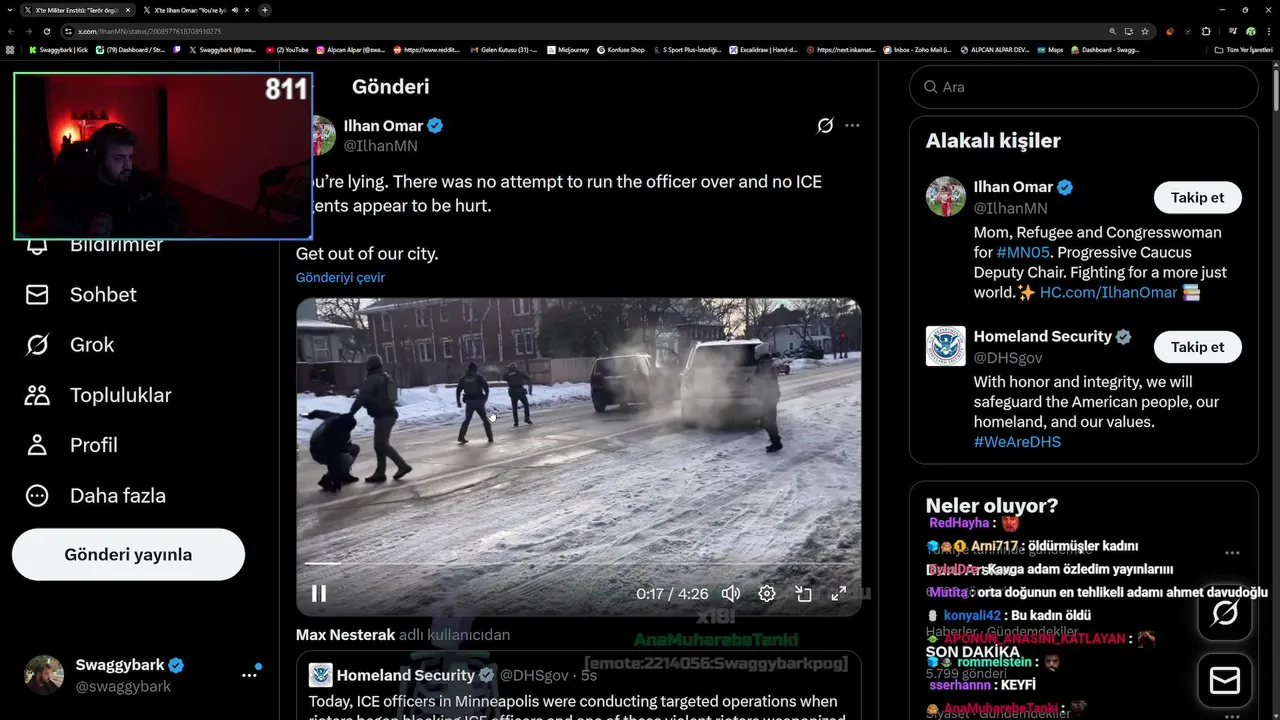Close the first browser tab
The width and height of the screenshot is (1280, 720).
point(128,10)
